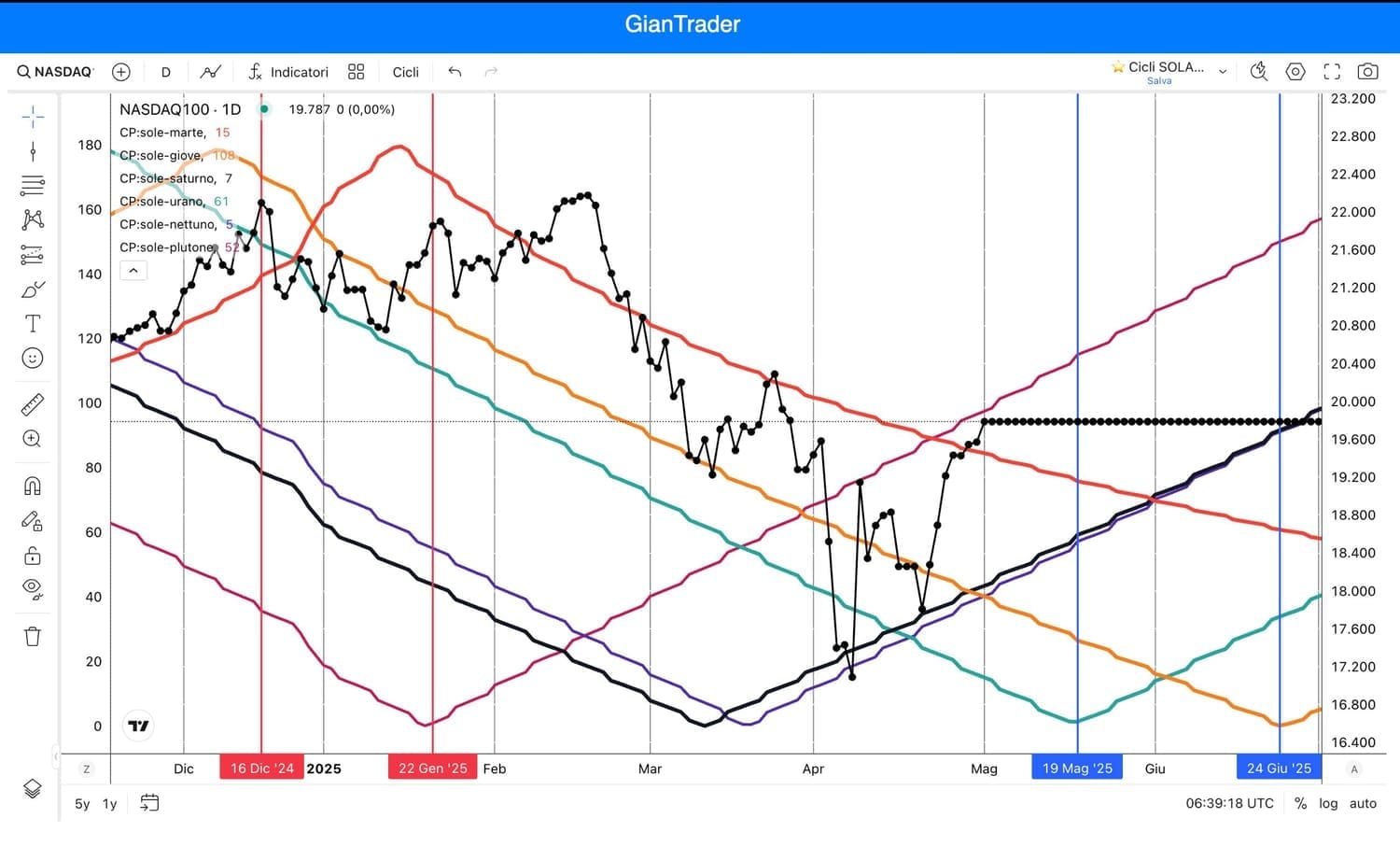The width and height of the screenshot is (1400, 846).
Task: Select the 16 Dic '24 date marker
Action: pyautogui.click(x=261, y=768)
